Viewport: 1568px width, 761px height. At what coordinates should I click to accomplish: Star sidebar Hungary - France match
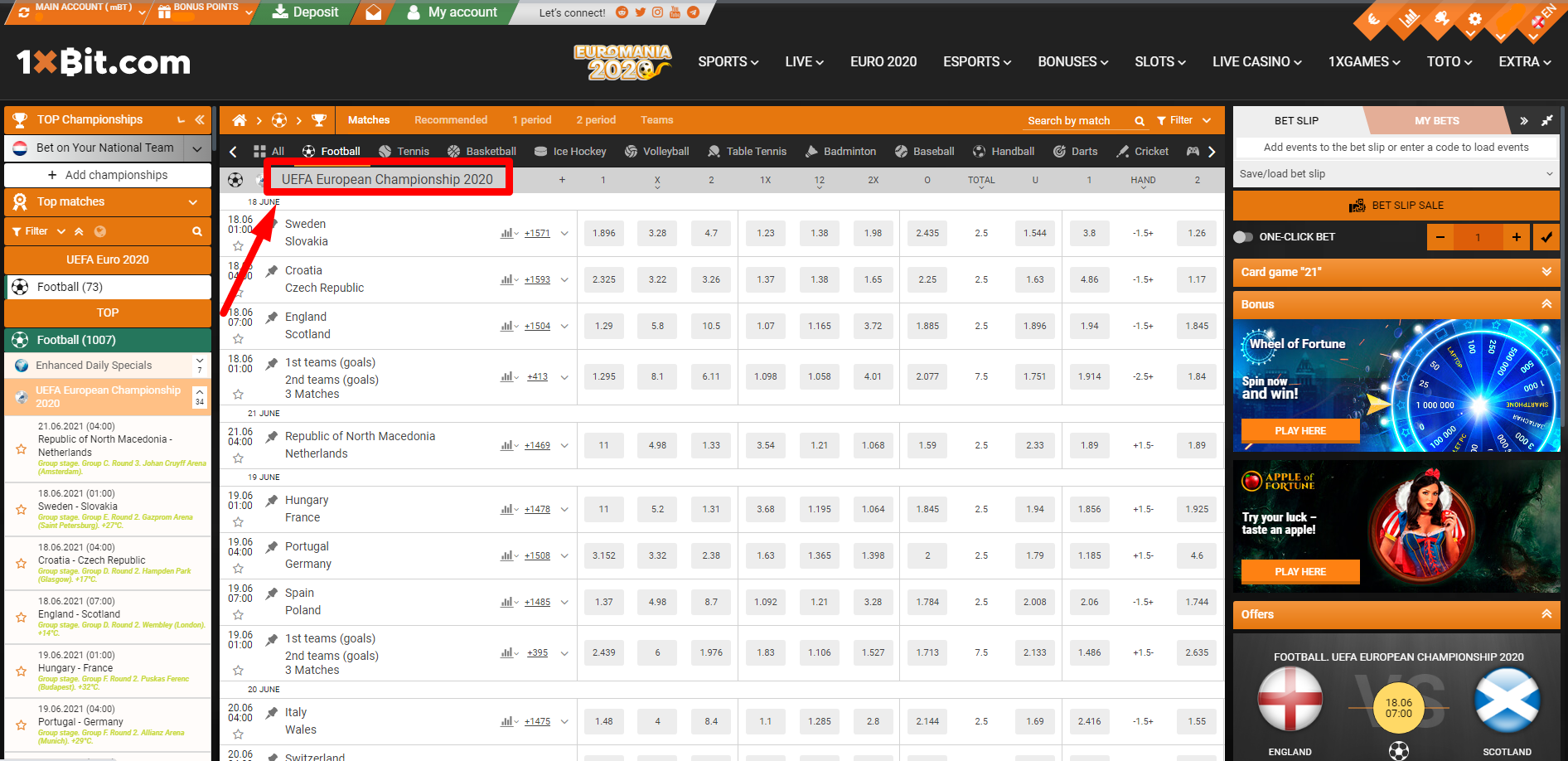click(x=22, y=671)
